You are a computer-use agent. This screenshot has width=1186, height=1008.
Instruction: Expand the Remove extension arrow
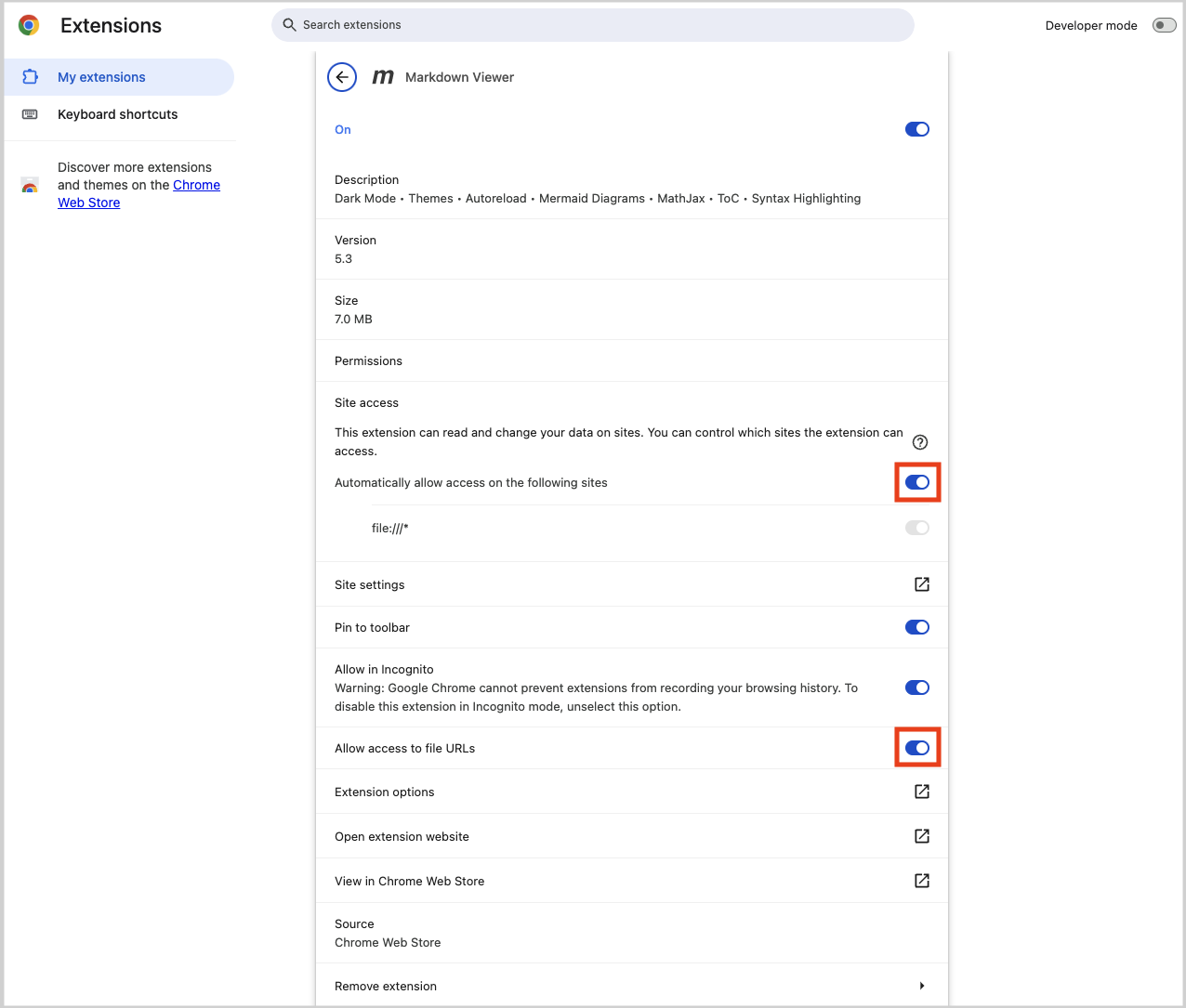[922, 986]
